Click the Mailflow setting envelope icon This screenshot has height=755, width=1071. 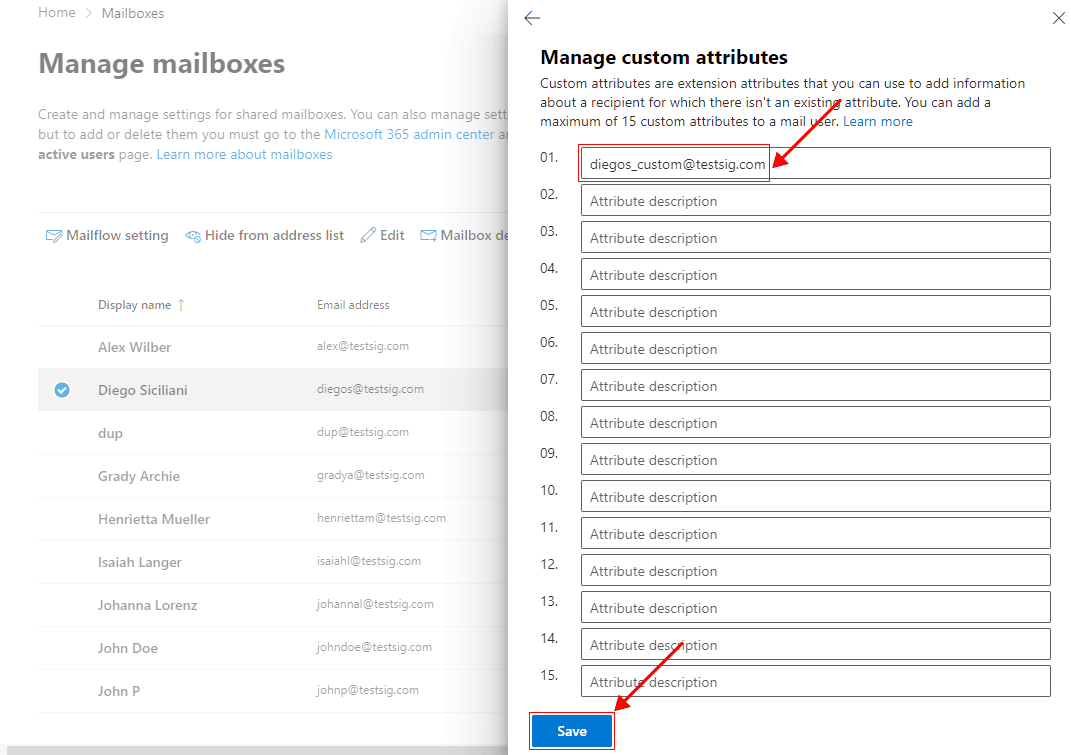[54, 236]
